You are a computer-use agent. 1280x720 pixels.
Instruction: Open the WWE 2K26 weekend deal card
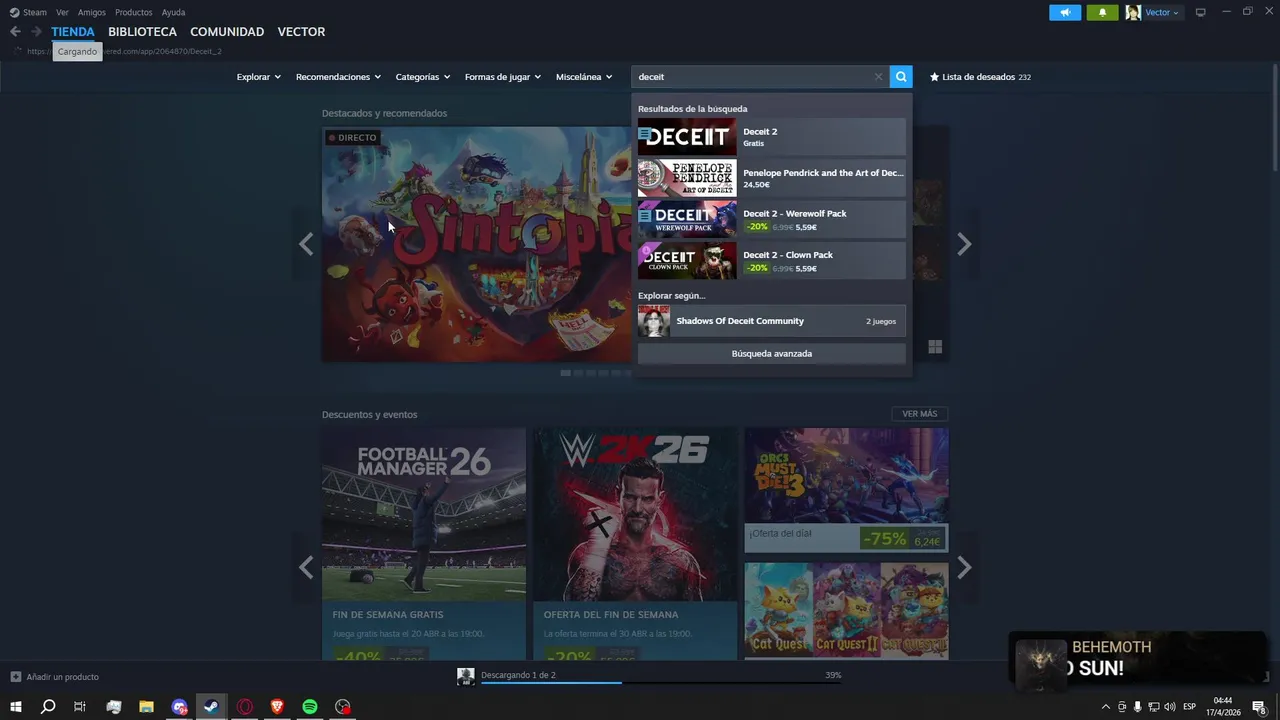click(635, 544)
